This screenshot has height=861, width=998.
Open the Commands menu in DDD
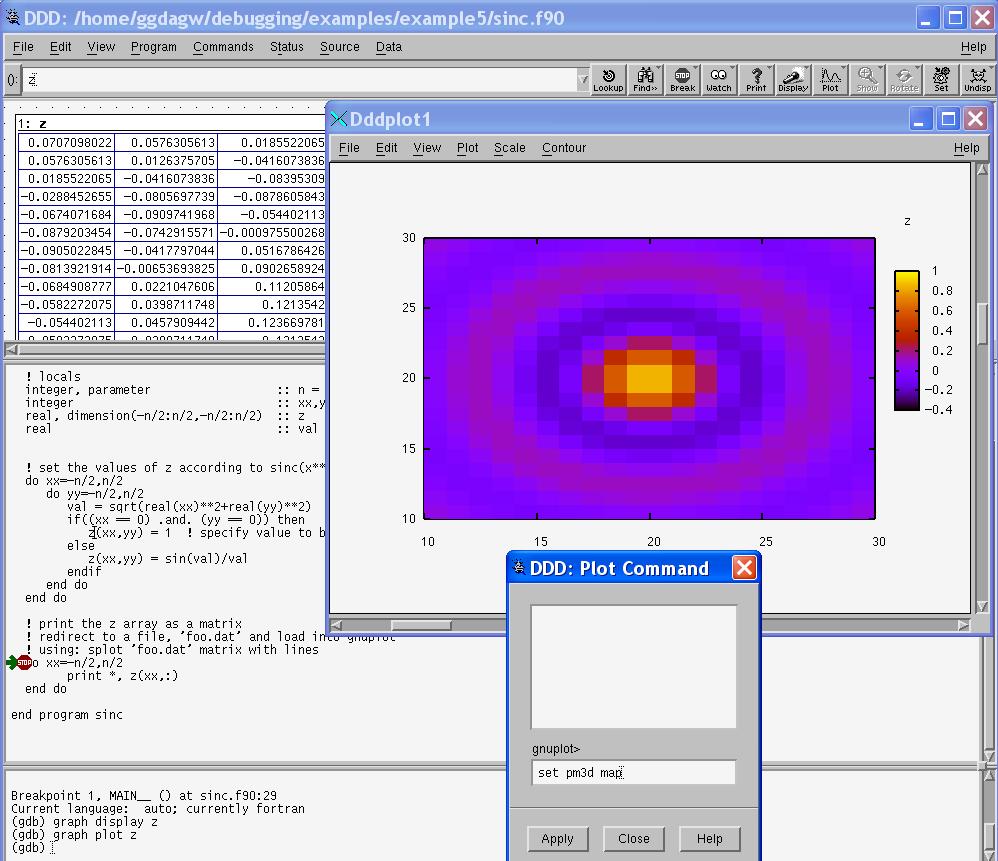pyautogui.click(x=223, y=47)
